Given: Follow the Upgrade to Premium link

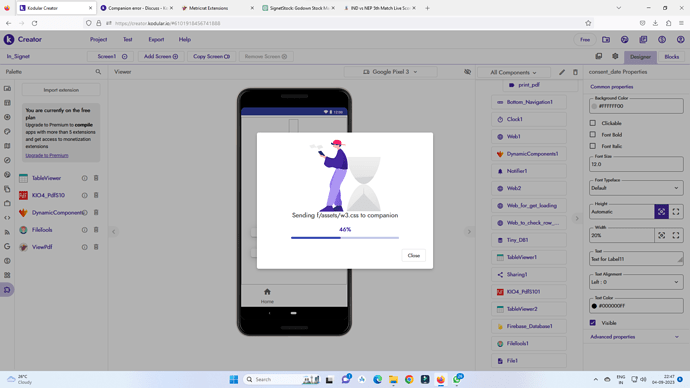Looking at the screenshot, I should pyautogui.click(x=47, y=155).
